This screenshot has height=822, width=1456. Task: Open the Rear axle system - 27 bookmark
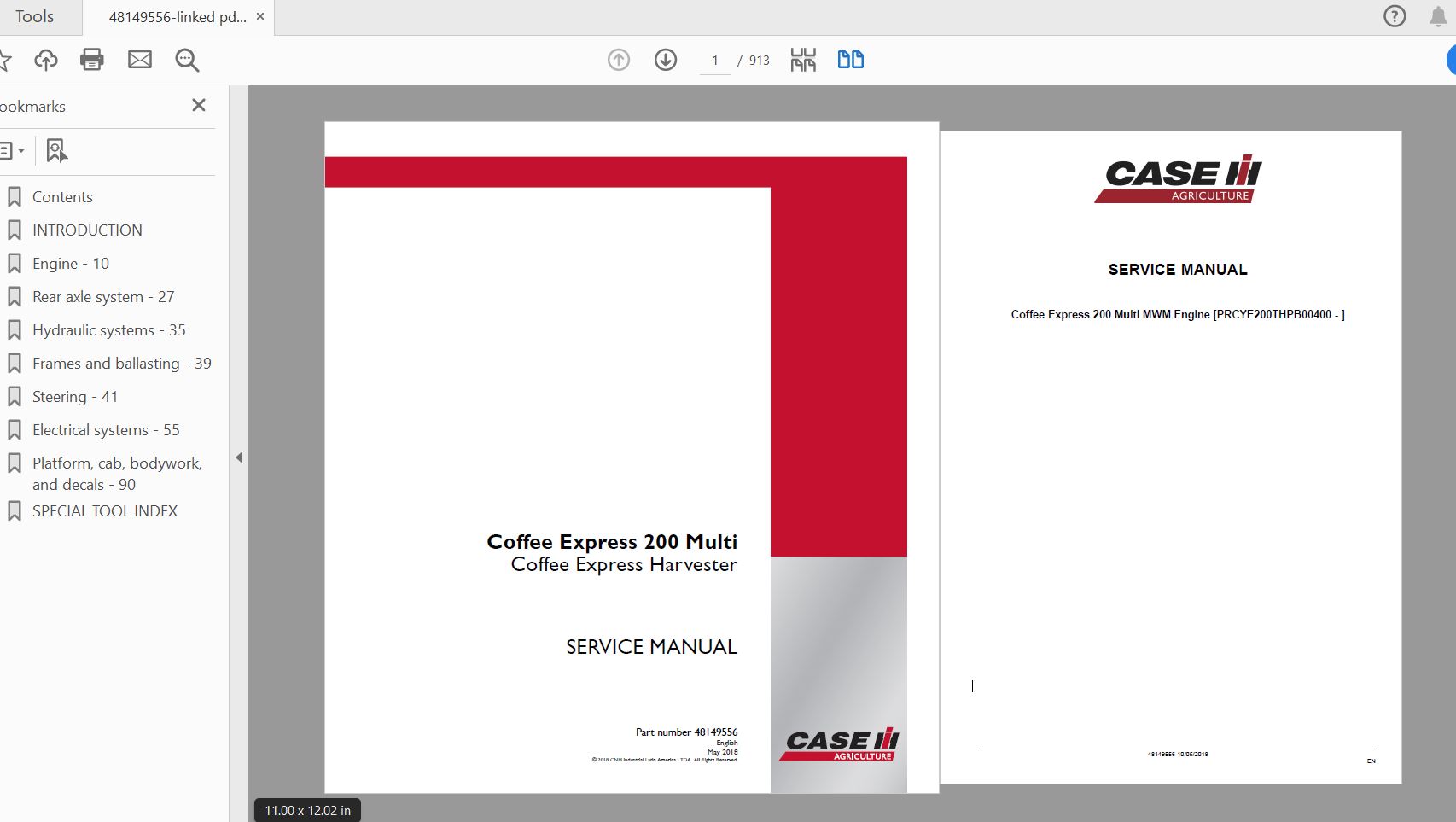(x=103, y=297)
